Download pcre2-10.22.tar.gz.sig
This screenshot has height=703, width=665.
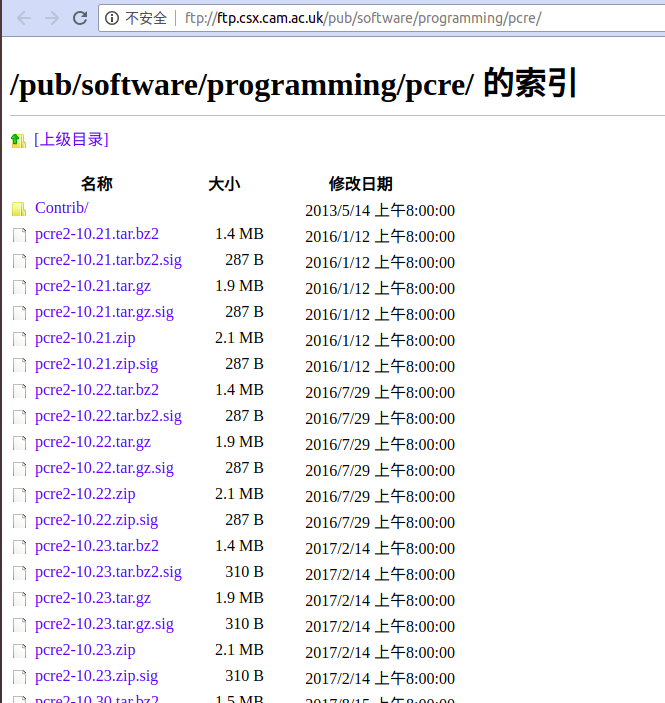click(x=104, y=468)
